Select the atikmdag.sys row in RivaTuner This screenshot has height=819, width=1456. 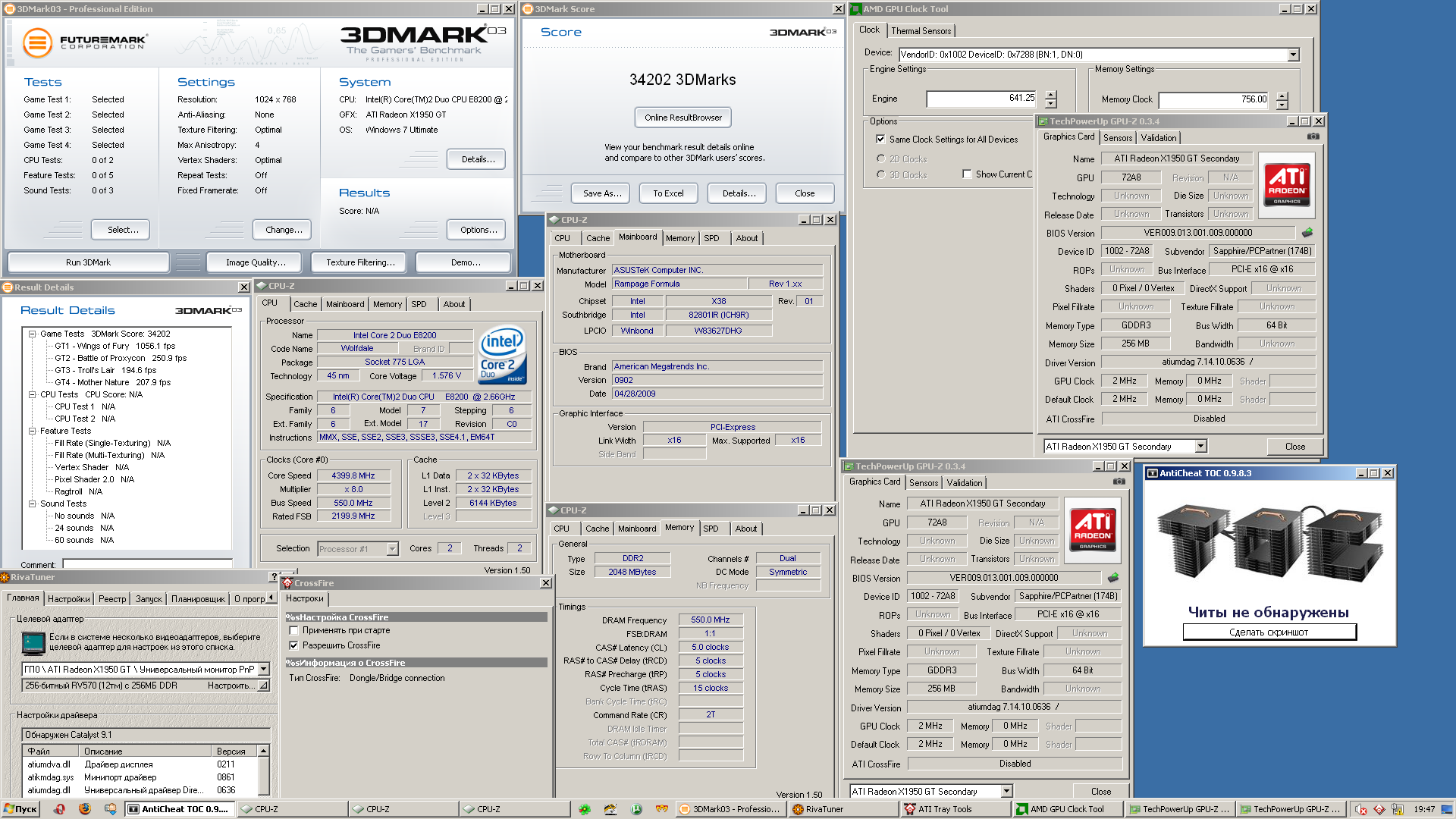tap(140, 777)
